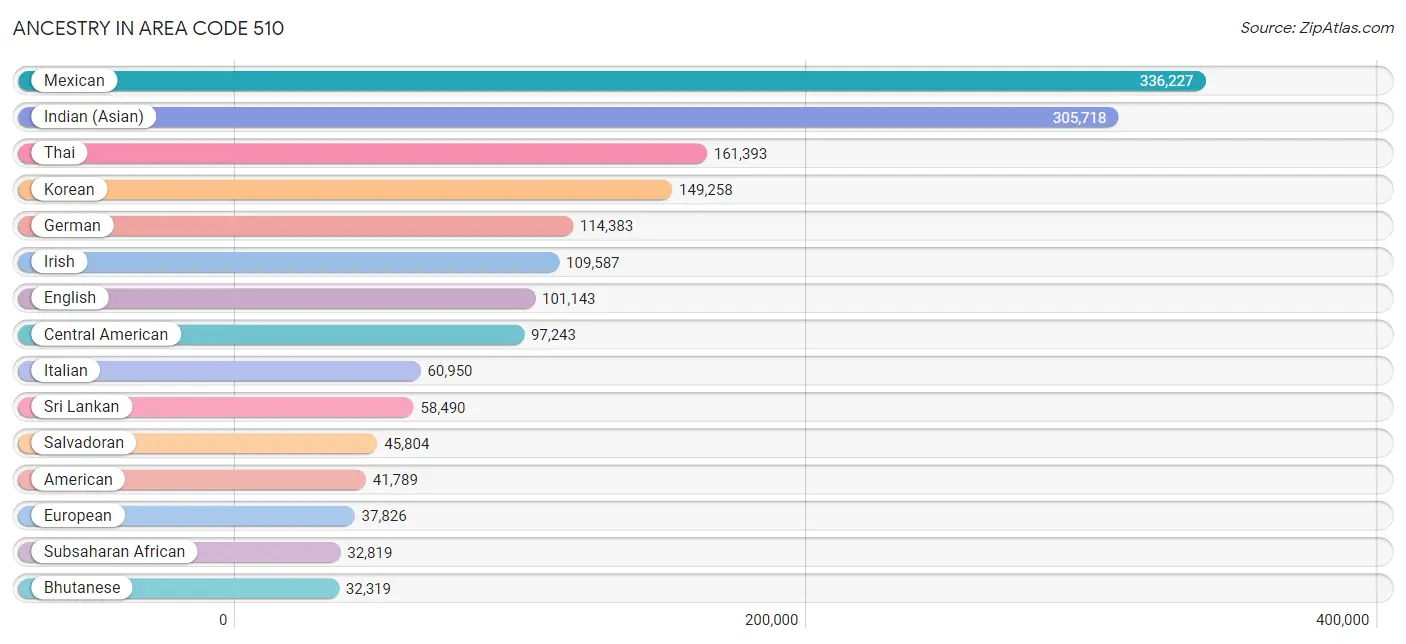
Task: Click the 200,000 axis tick label
Action: 772,620
